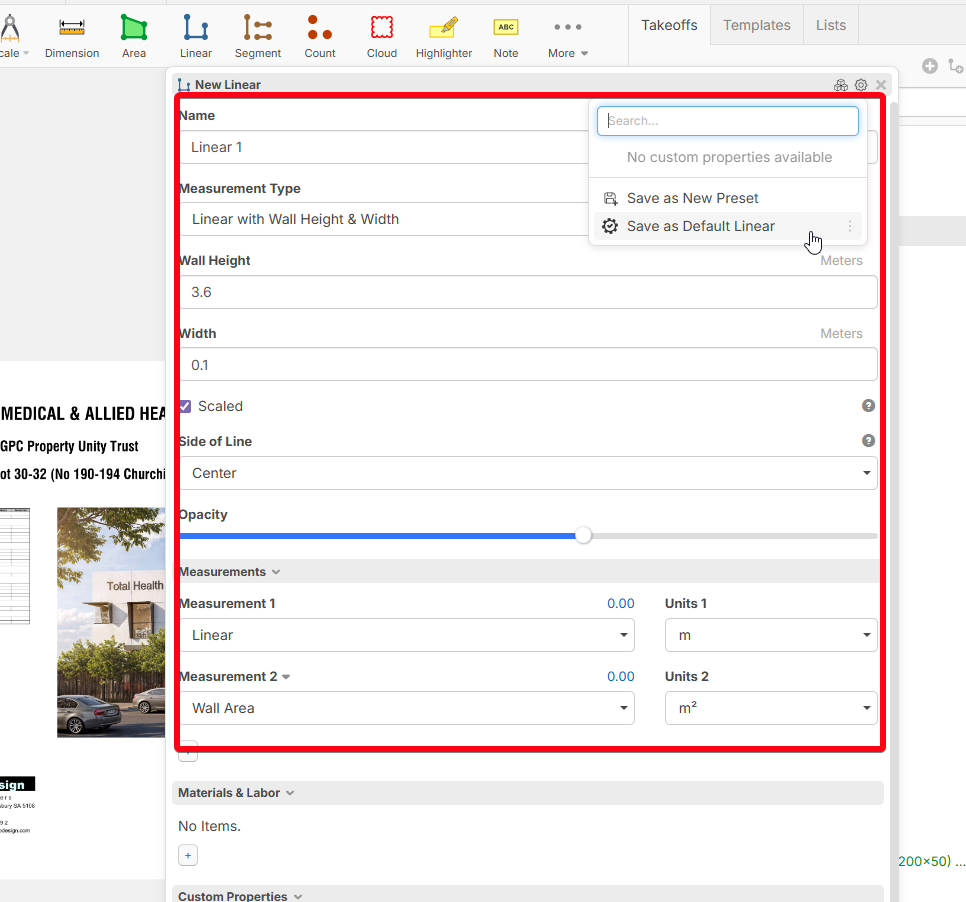The image size is (966, 902).
Task: Choose the Segment tool
Action: tap(258, 36)
